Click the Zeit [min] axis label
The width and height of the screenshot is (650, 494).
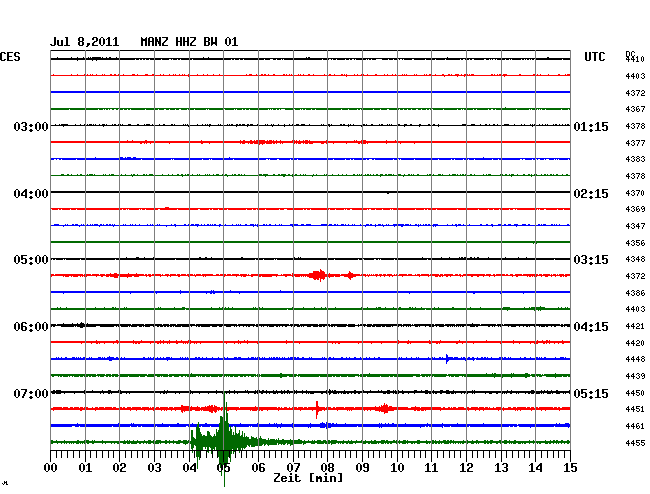click(308, 479)
